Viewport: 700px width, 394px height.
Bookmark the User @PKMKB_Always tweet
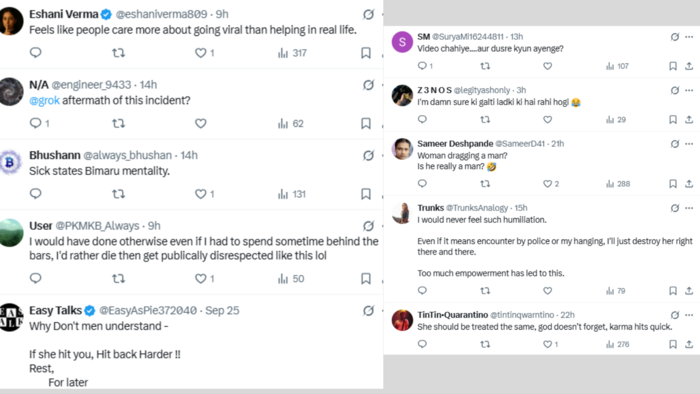(x=366, y=279)
